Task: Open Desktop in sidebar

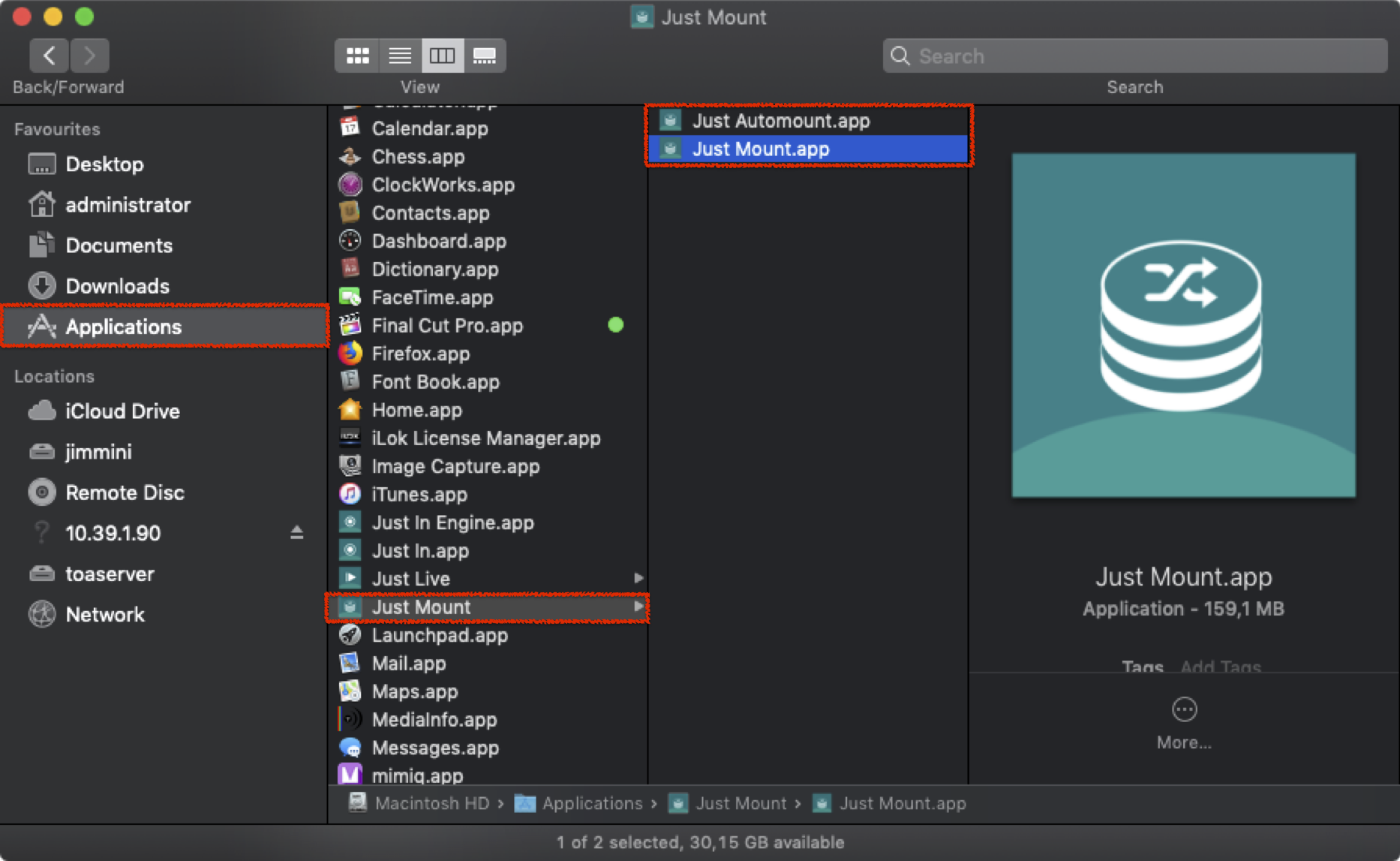Action: coord(164,164)
